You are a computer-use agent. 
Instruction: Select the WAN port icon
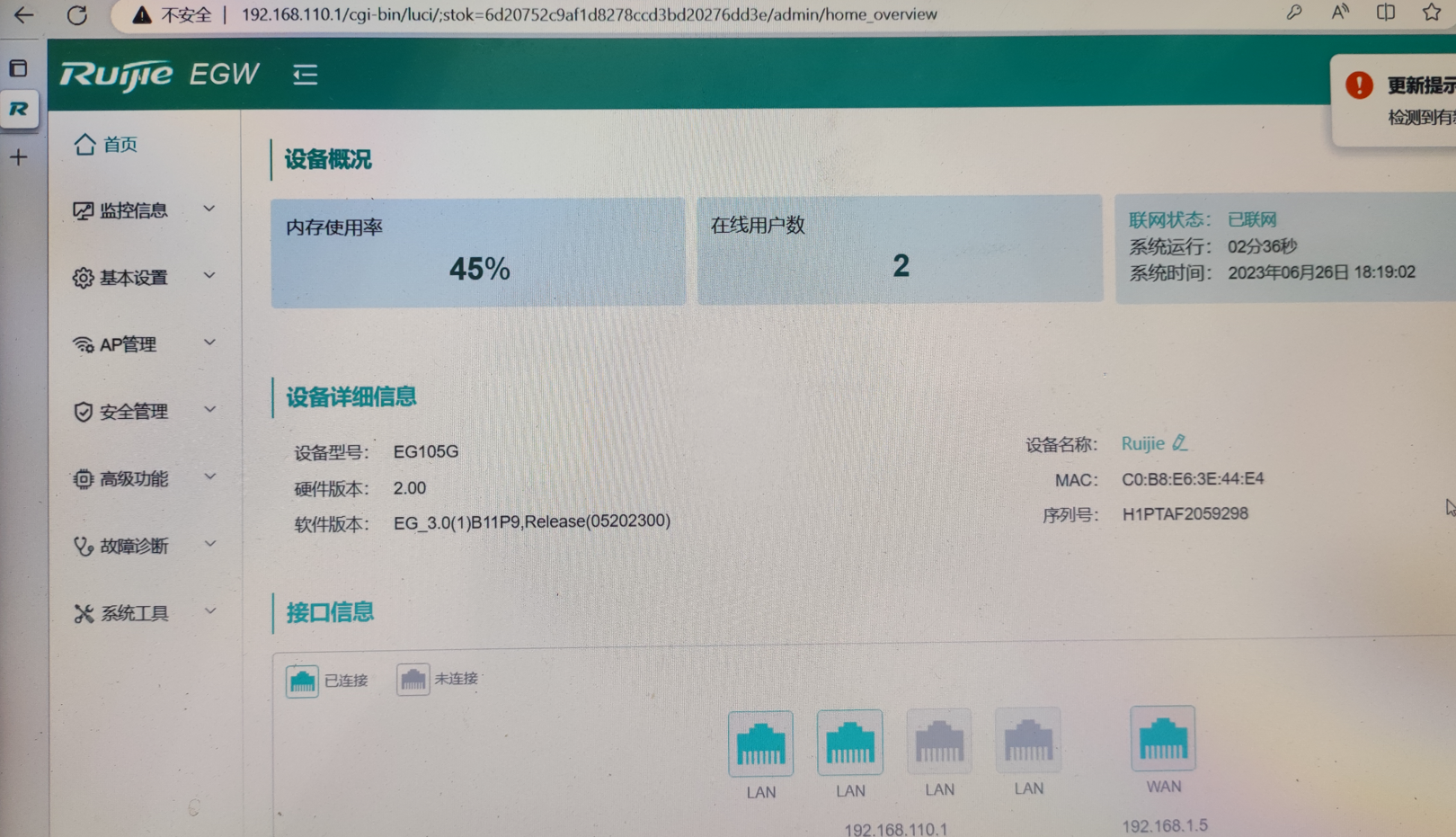(x=1163, y=738)
